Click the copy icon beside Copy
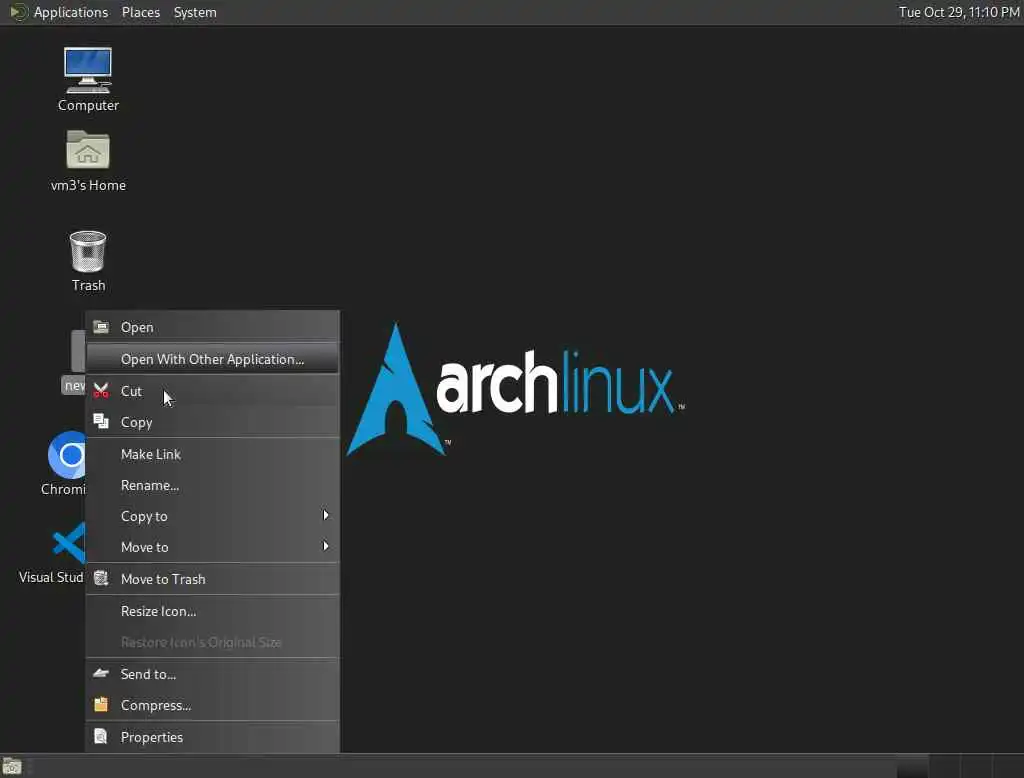 pyautogui.click(x=101, y=422)
